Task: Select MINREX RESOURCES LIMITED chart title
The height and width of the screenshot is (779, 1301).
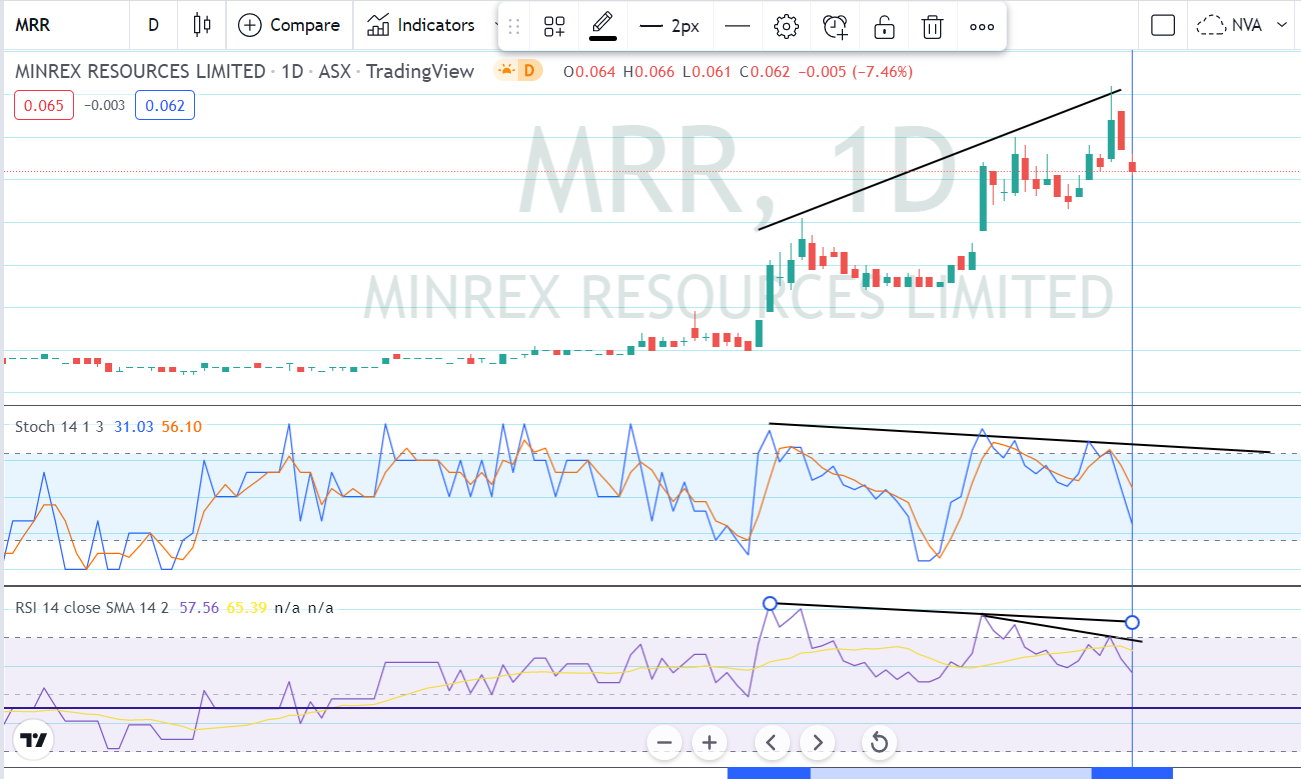Action: [x=140, y=72]
